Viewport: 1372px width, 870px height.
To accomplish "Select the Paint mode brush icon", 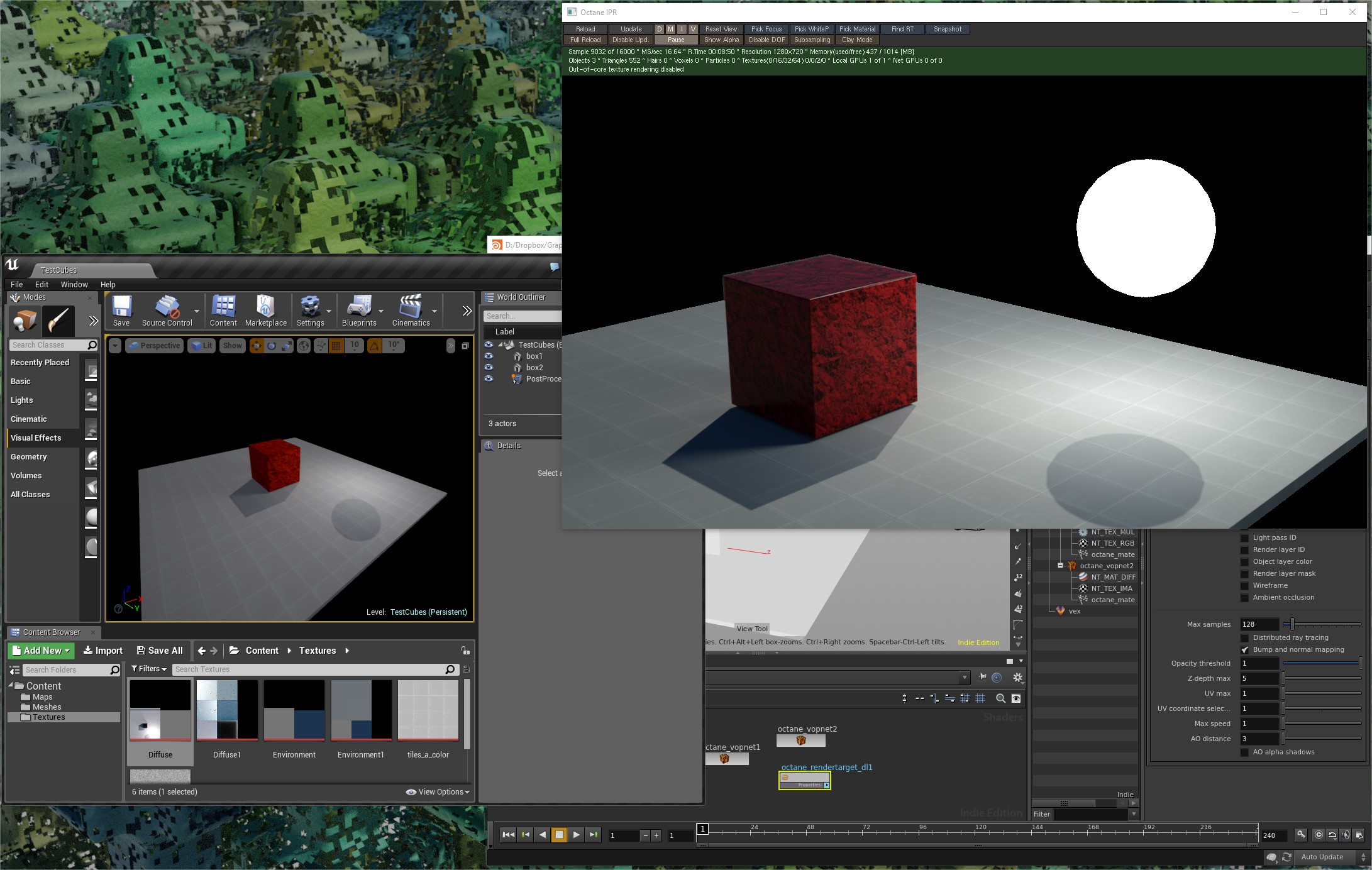I will click(58, 321).
